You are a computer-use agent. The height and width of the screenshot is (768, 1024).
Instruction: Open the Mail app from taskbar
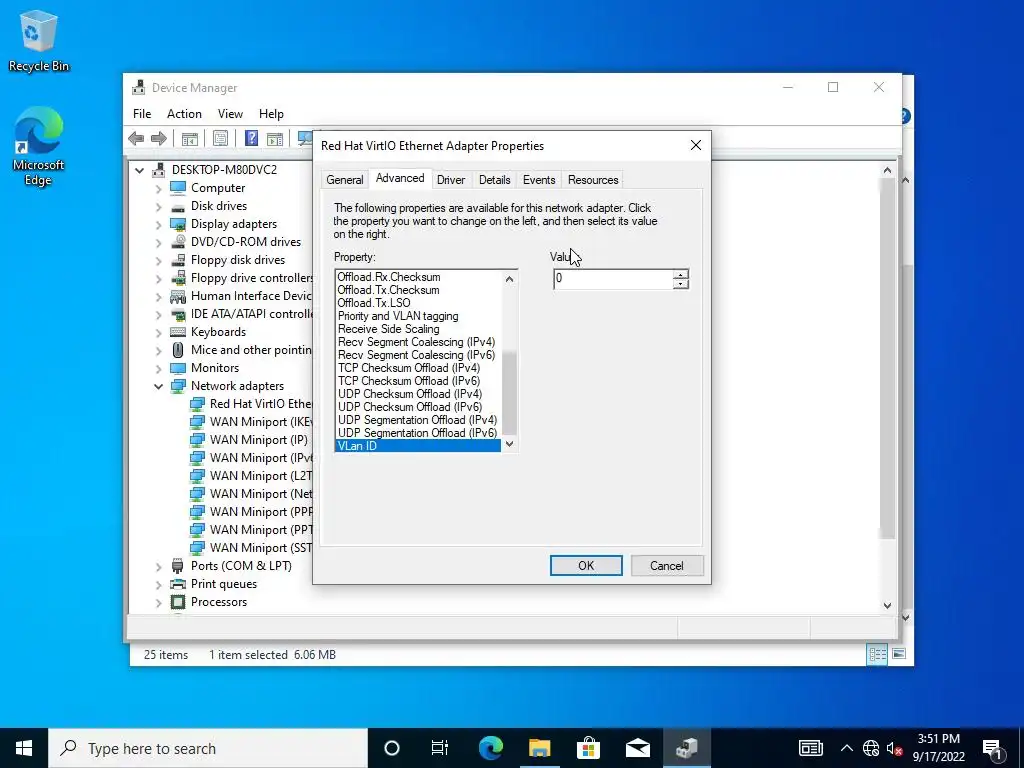(x=637, y=748)
